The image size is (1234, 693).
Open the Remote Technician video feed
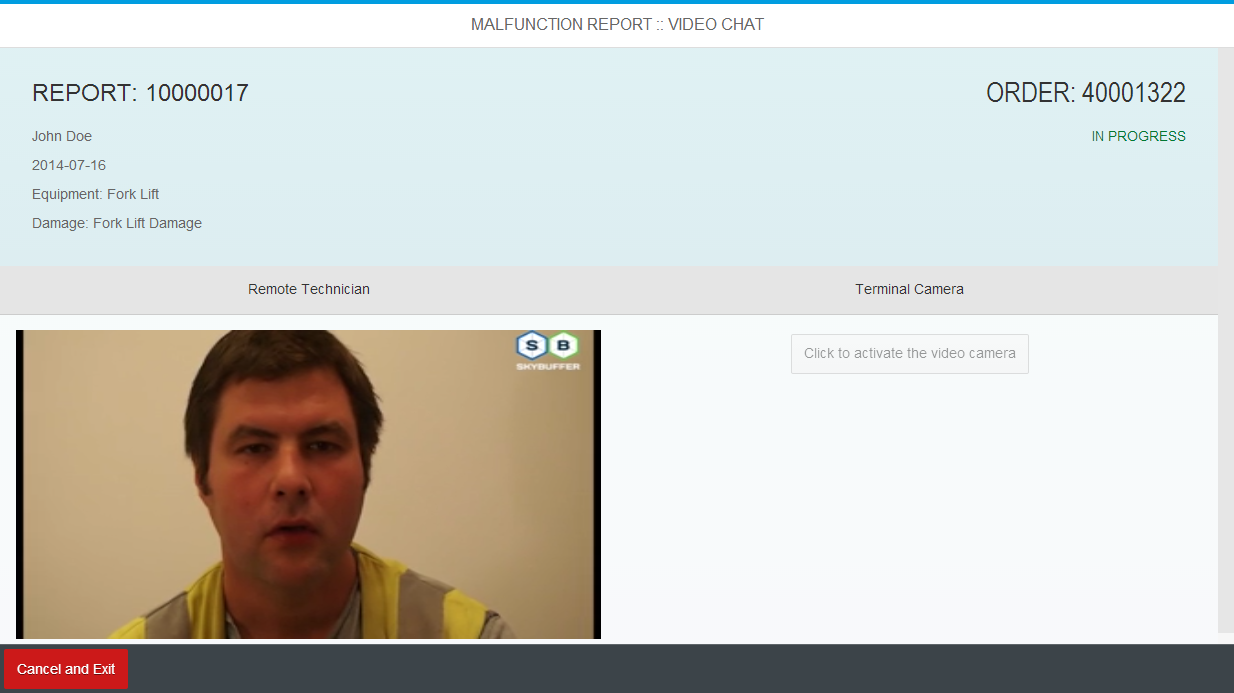click(308, 484)
